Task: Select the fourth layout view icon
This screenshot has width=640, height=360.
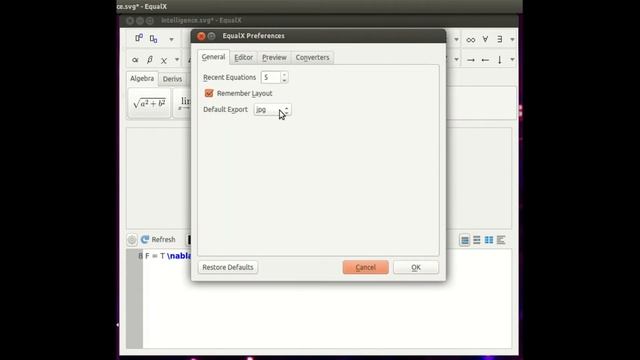Action: 501,240
